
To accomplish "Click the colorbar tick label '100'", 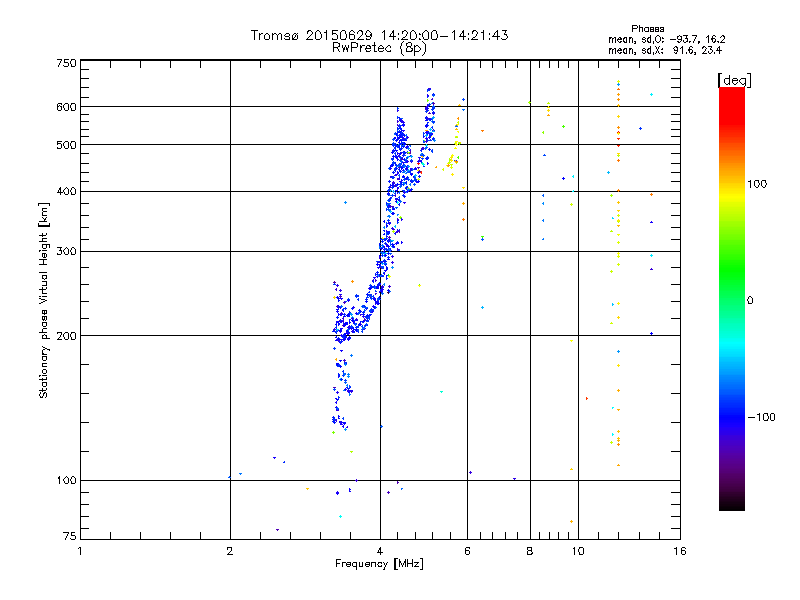I will [x=757, y=184].
